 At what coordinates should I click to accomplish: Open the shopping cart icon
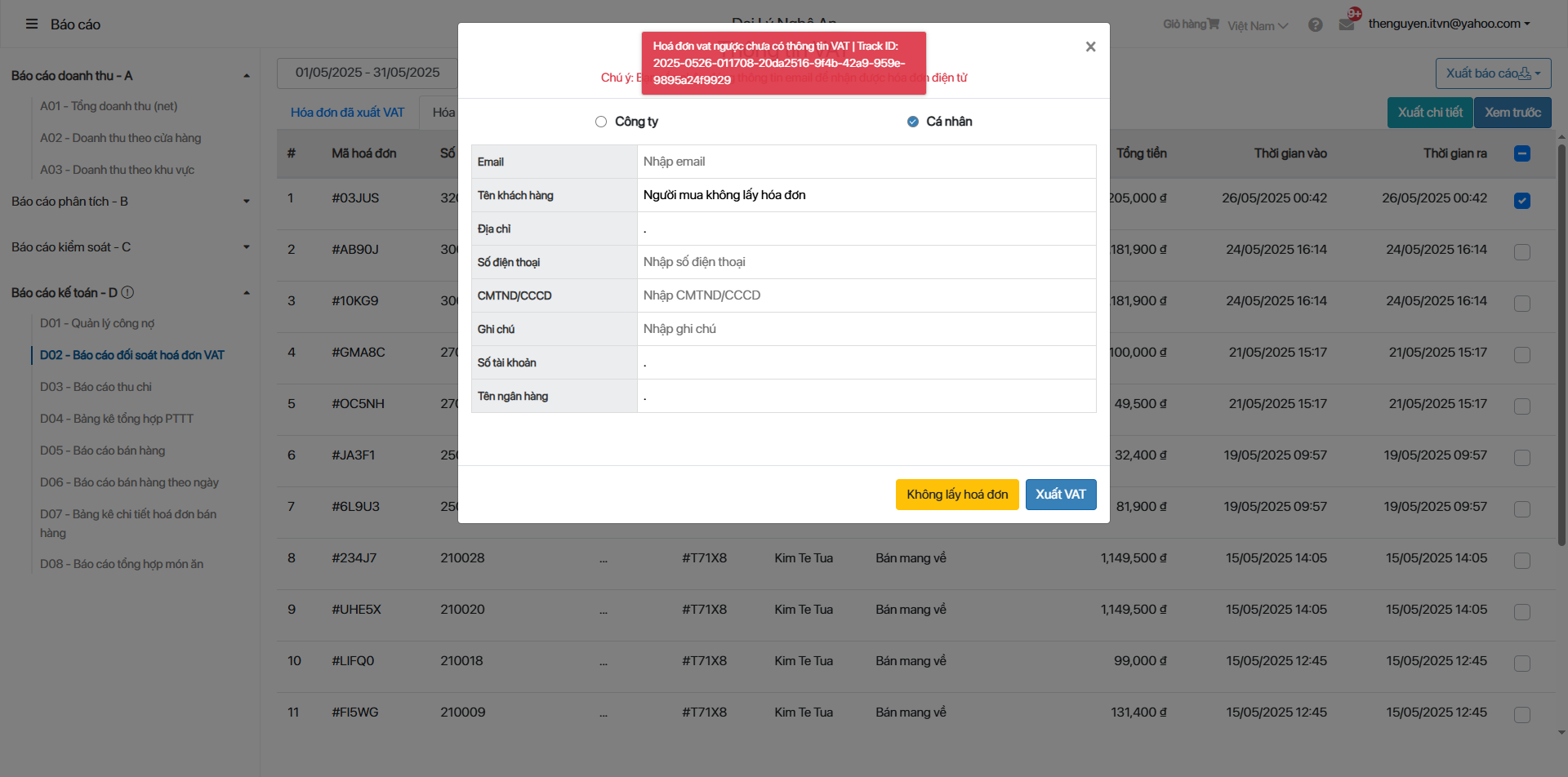pos(1214,24)
